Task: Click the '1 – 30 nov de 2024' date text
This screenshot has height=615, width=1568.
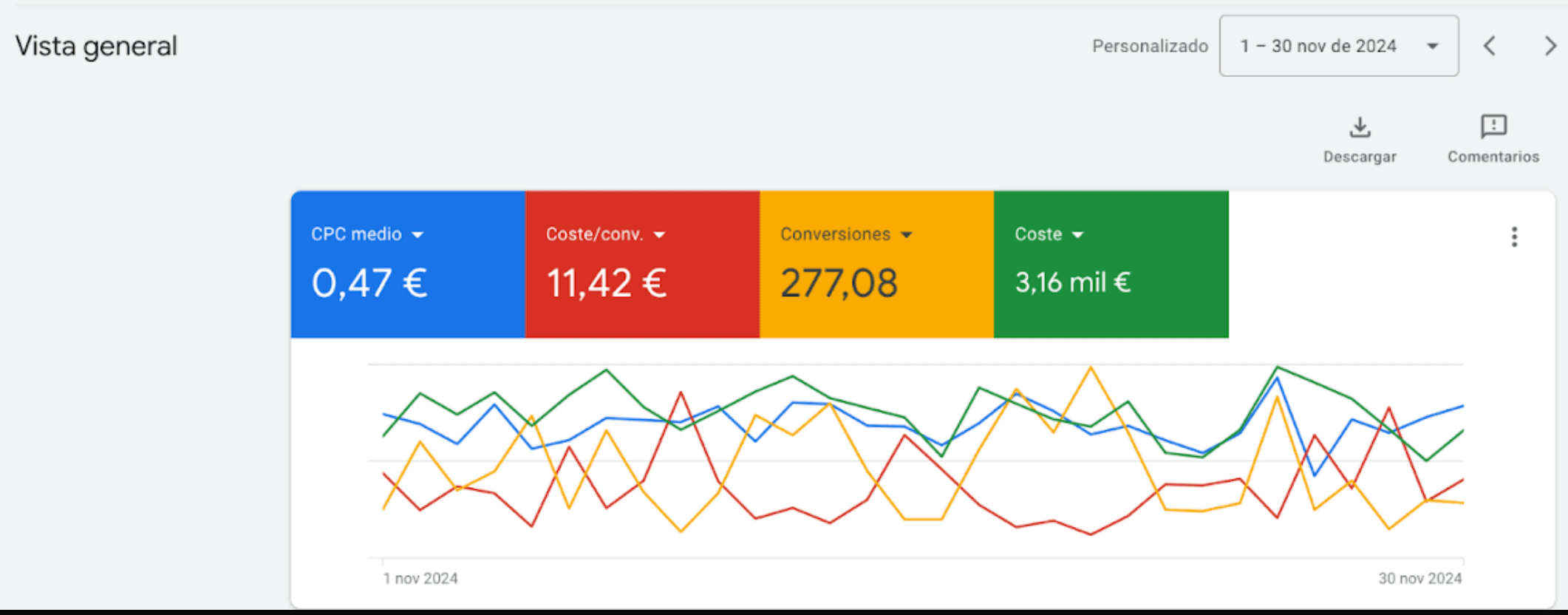Action: 1318,47
